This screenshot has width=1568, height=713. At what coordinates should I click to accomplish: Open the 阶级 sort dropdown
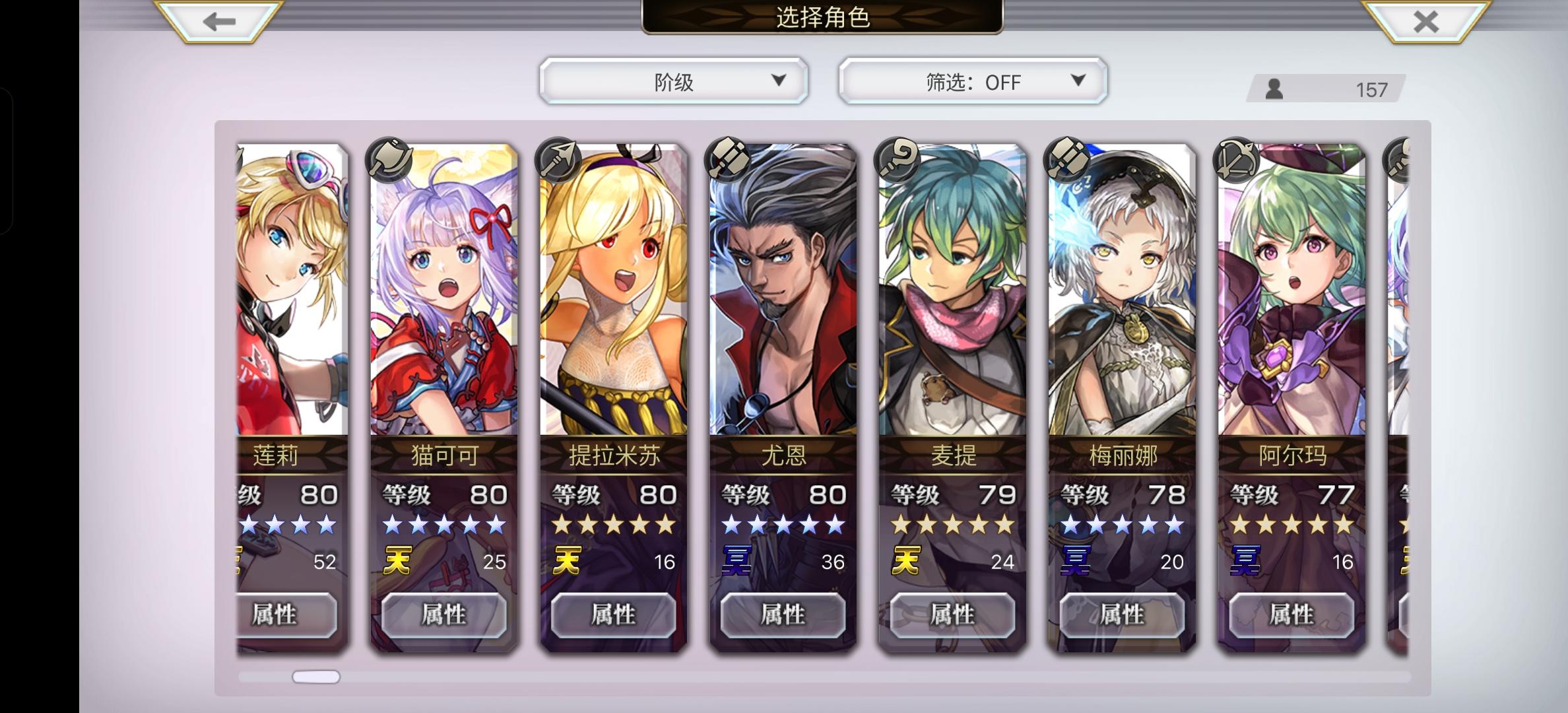point(674,81)
